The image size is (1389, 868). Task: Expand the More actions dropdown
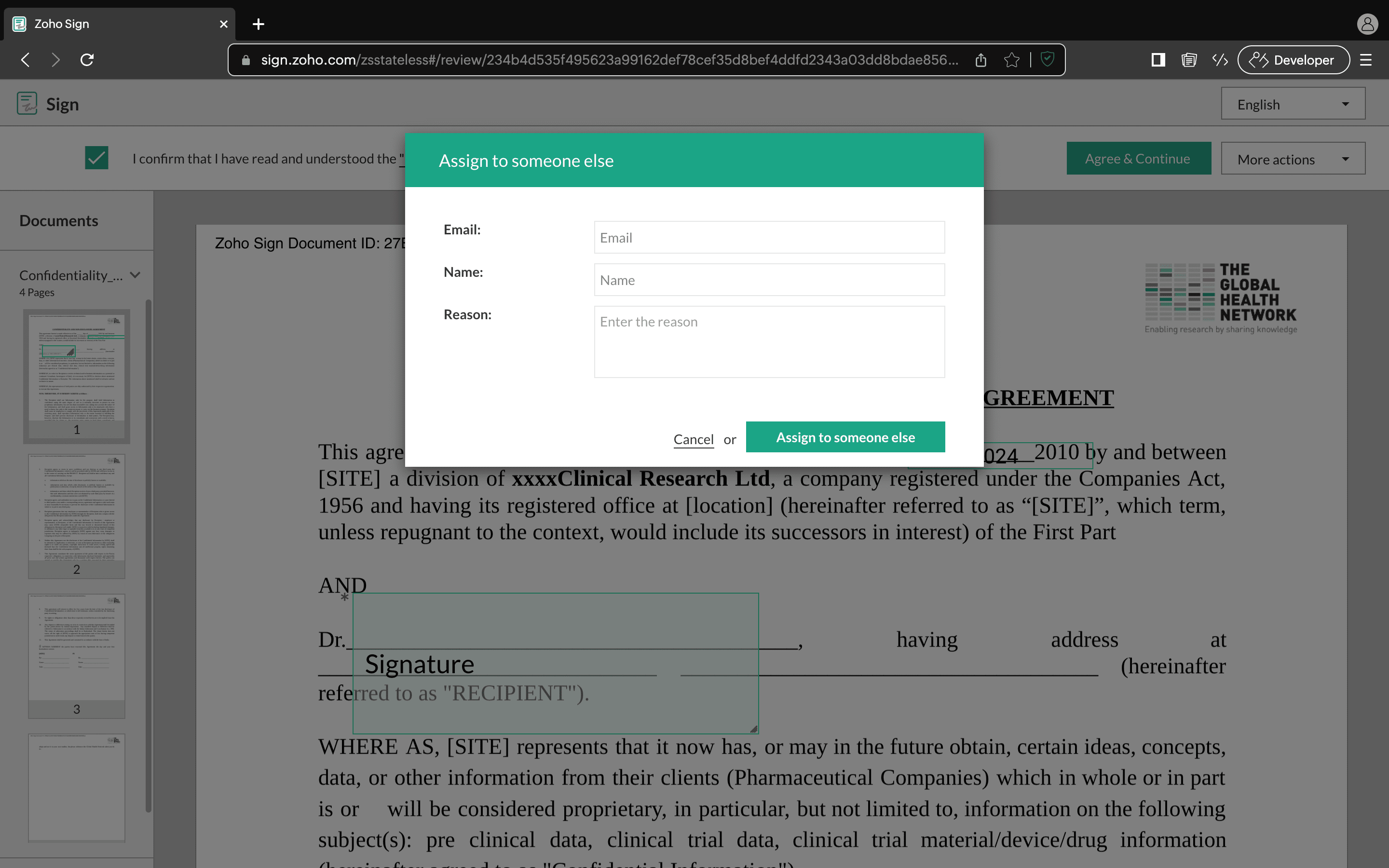click(1293, 159)
